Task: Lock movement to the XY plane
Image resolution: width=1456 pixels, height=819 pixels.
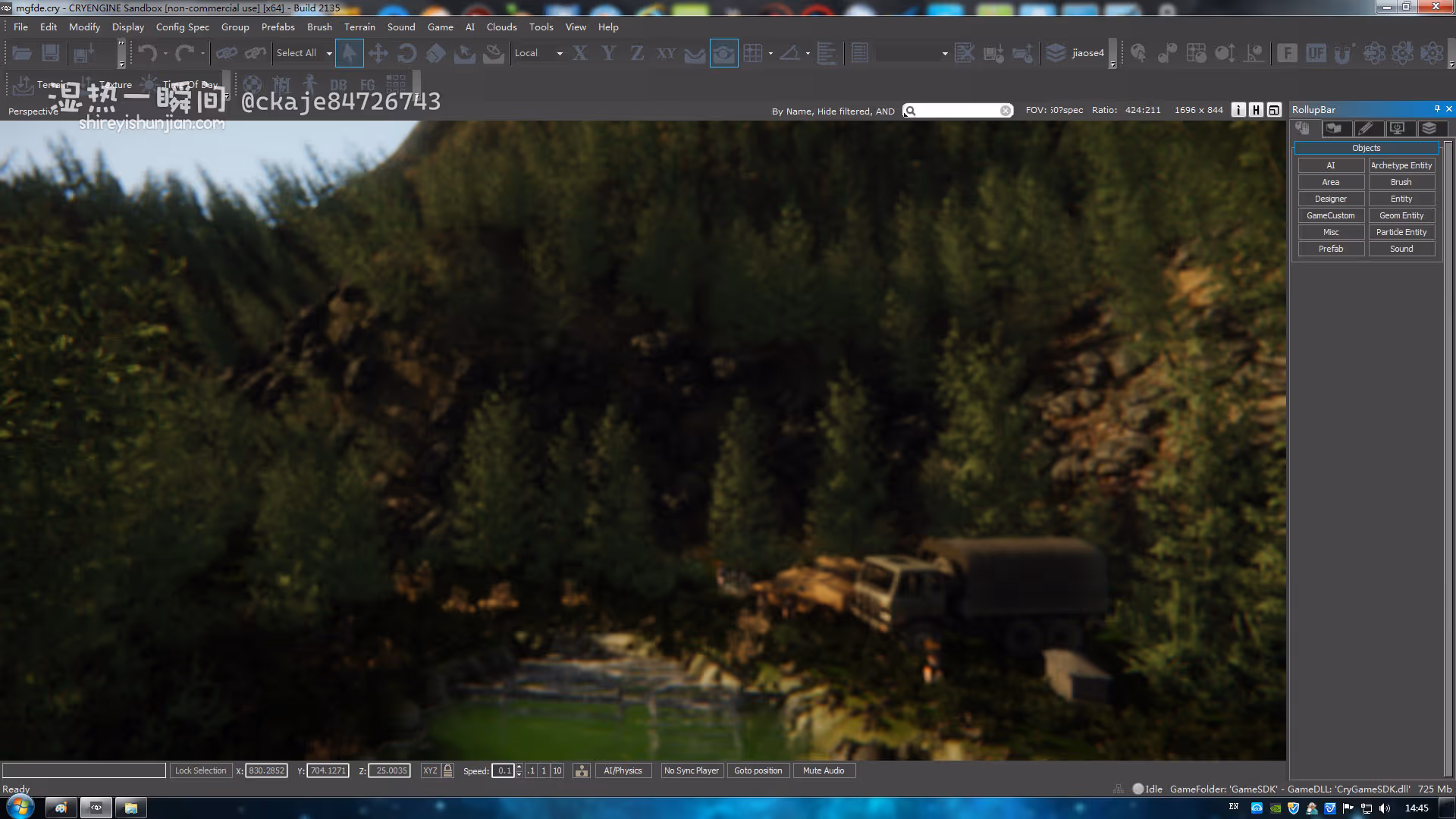Action: pyautogui.click(x=666, y=53)
